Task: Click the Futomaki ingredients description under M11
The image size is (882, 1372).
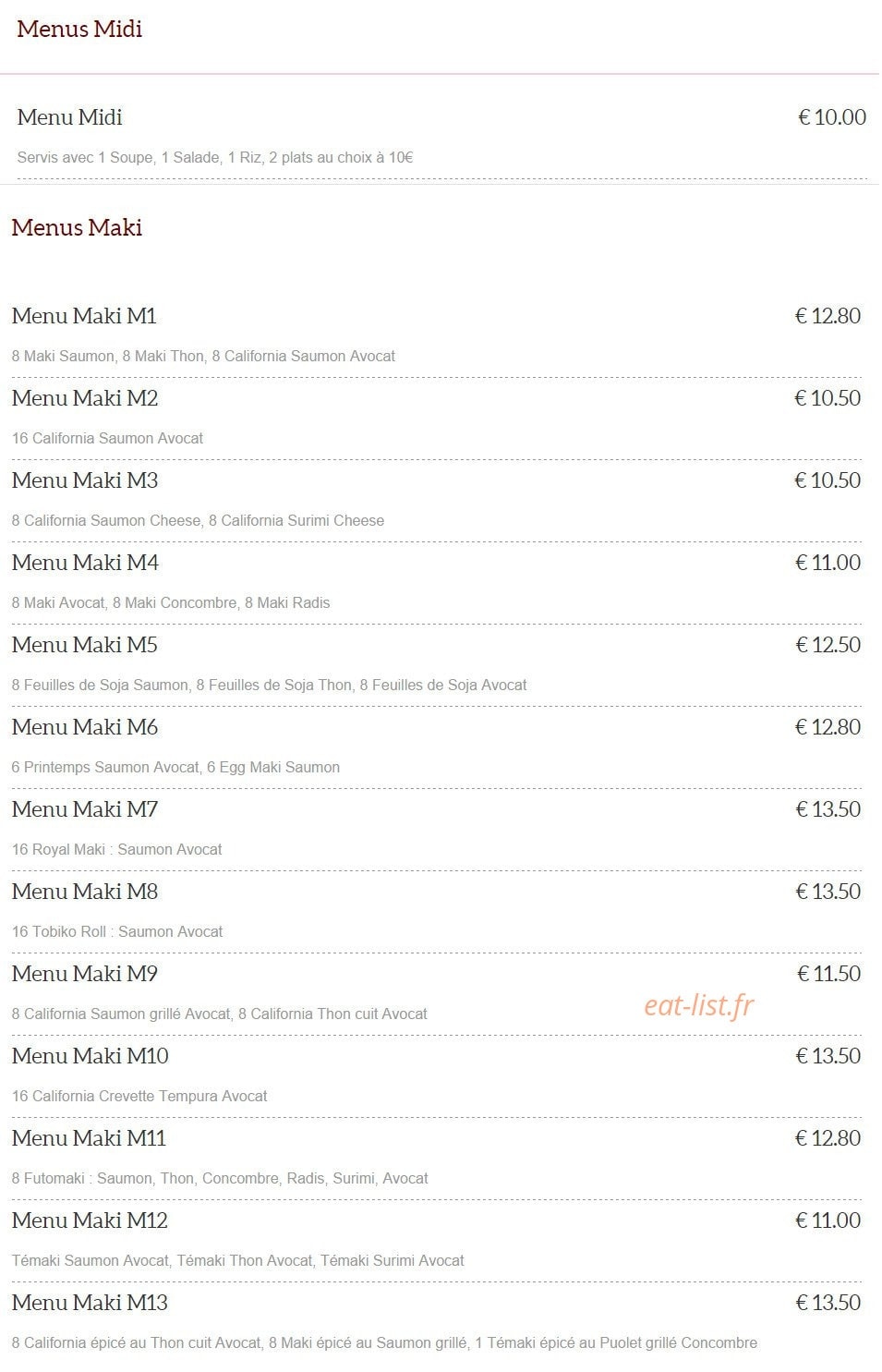Action: (220, 1178)
